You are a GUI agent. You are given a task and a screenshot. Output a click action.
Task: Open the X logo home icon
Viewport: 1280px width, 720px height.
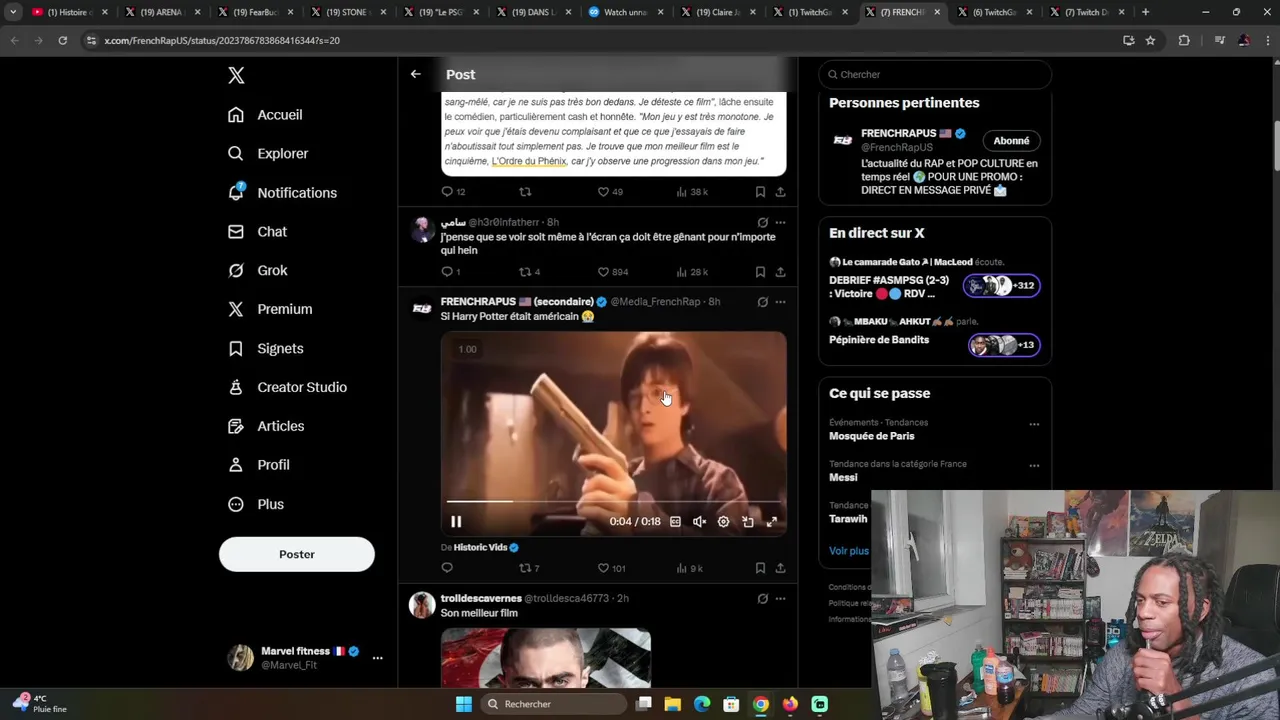tap(236, 75)
